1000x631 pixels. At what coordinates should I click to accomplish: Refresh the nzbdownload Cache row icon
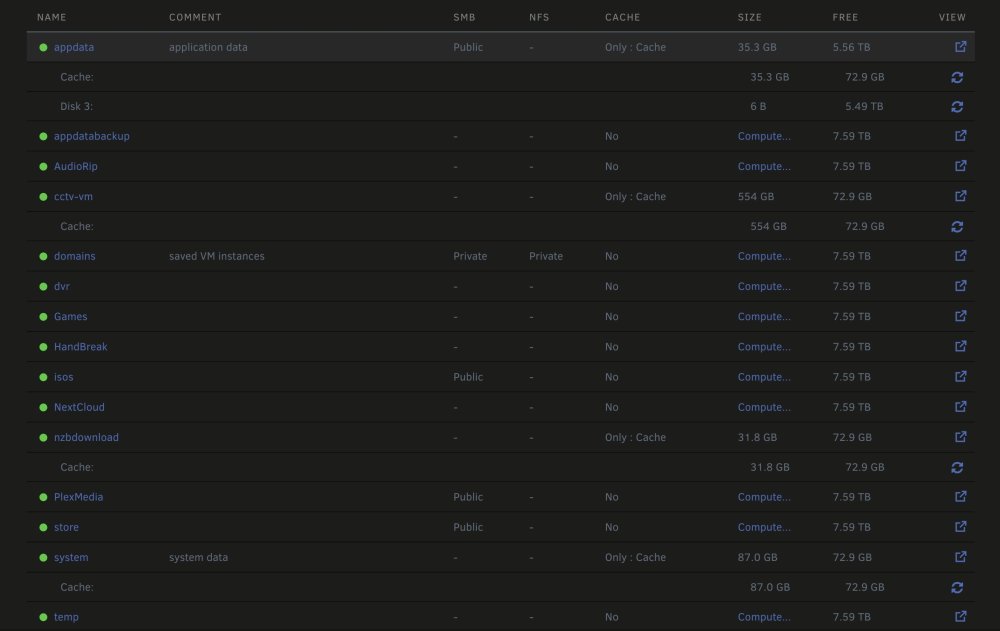(x=957, y=468)
